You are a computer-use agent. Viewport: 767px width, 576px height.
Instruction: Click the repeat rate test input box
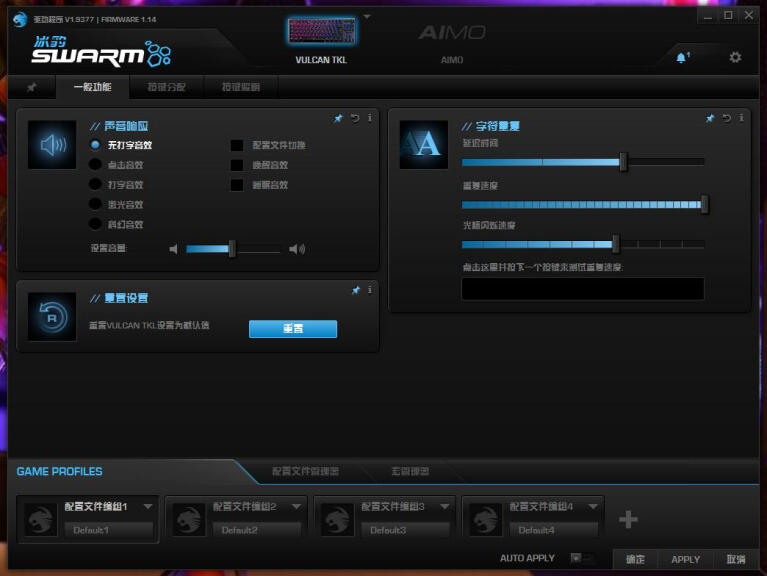(582, 289)
